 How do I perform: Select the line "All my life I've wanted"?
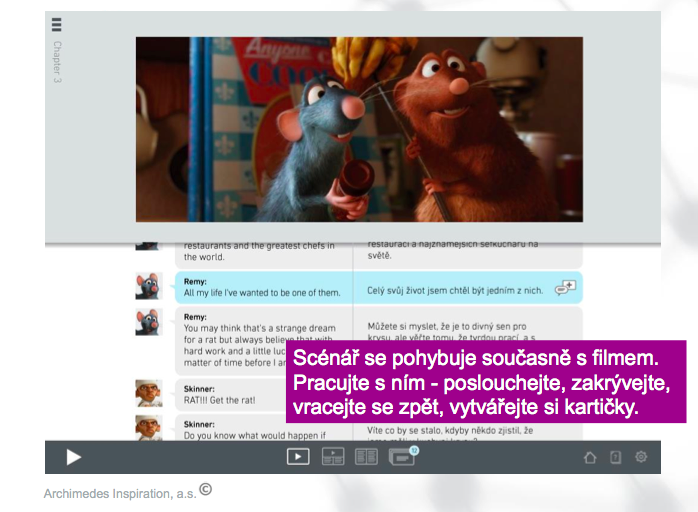(x=262, y=293)
